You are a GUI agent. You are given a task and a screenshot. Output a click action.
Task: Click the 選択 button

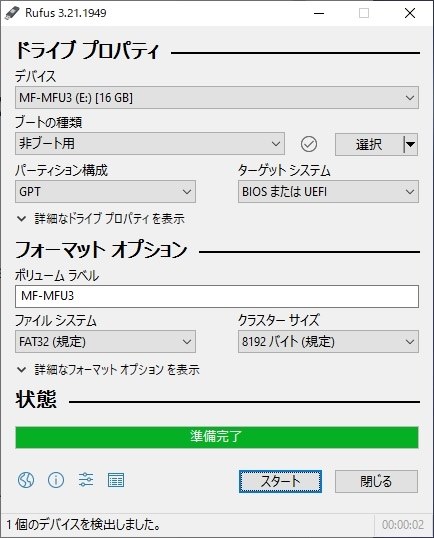369,144
